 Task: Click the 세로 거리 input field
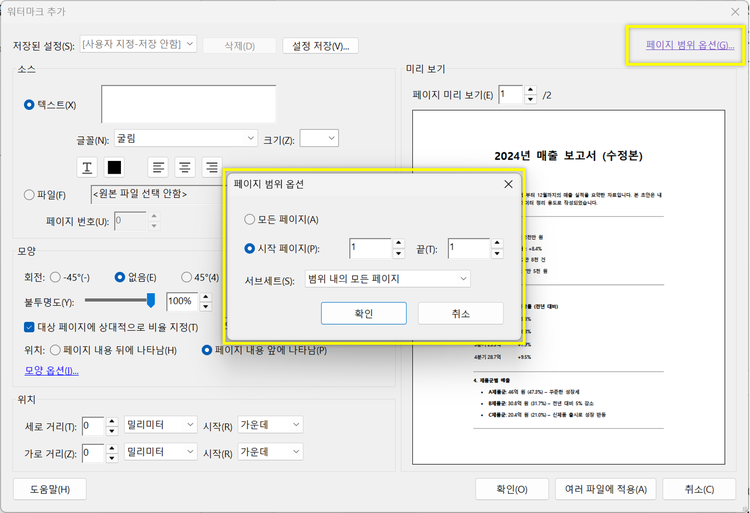(x=93, y=426)
